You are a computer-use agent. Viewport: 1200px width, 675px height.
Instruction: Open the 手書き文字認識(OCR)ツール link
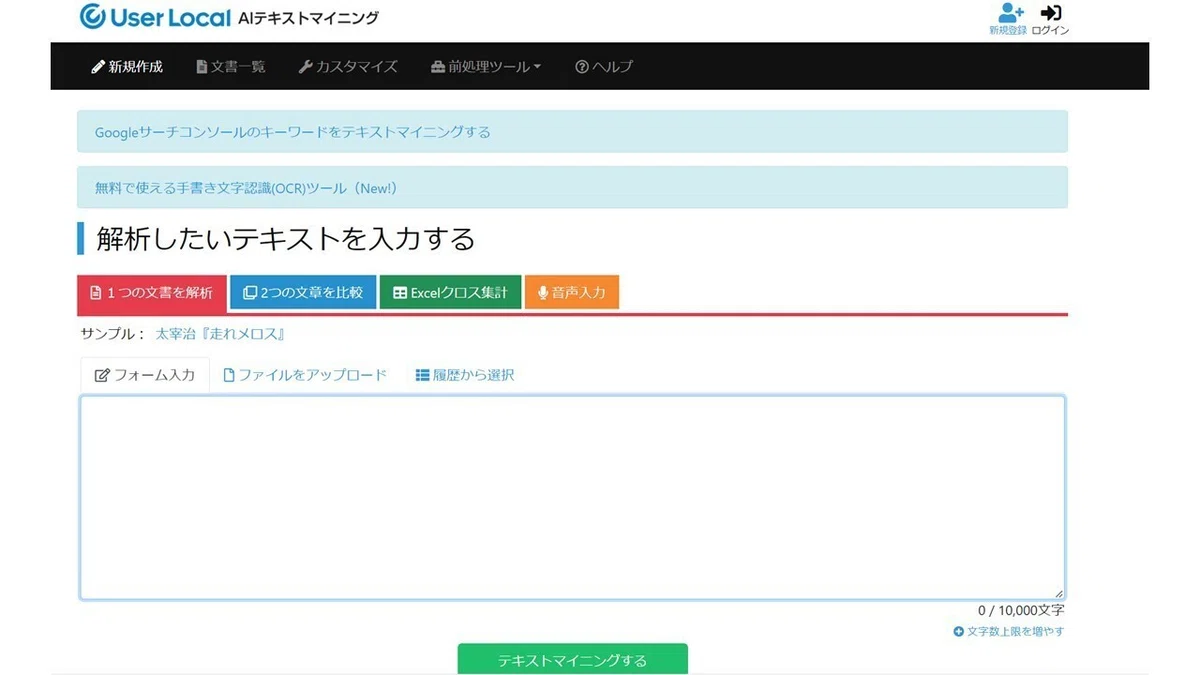point(246,188)
